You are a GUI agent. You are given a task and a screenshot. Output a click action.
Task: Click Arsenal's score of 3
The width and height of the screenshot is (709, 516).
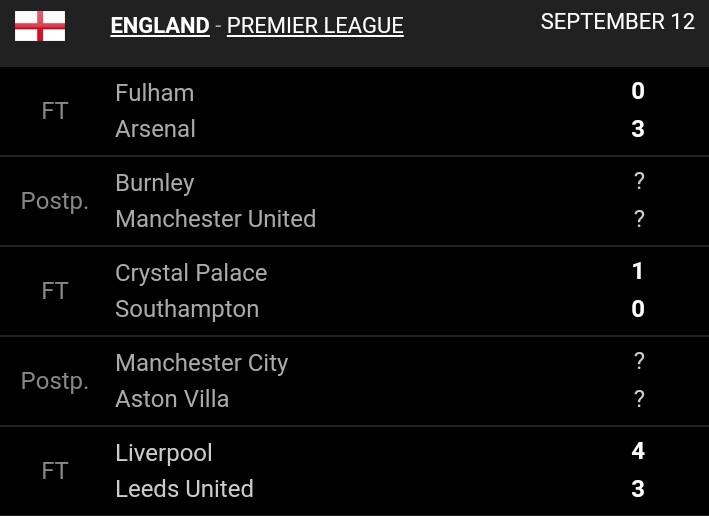click(638, 129)
